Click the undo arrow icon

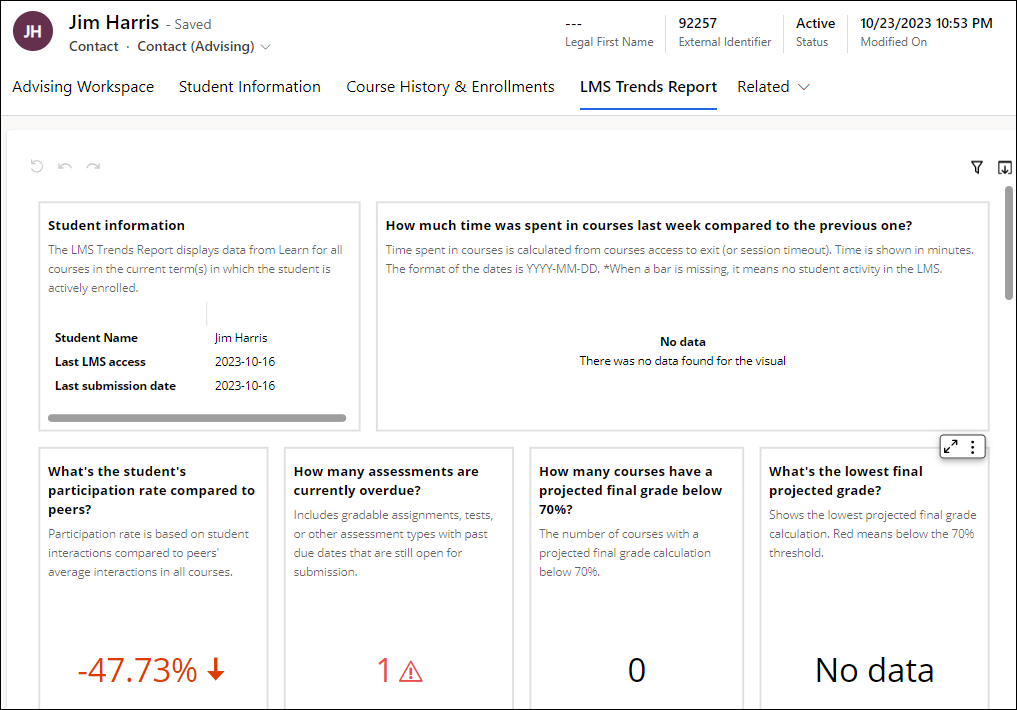click(65, 167)
